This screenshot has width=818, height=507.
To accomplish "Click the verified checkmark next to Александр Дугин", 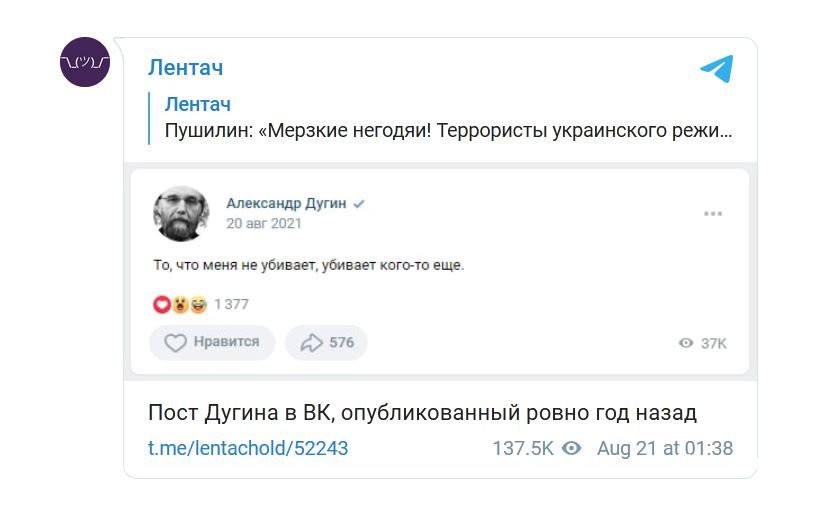I will [x=358, y=204].
